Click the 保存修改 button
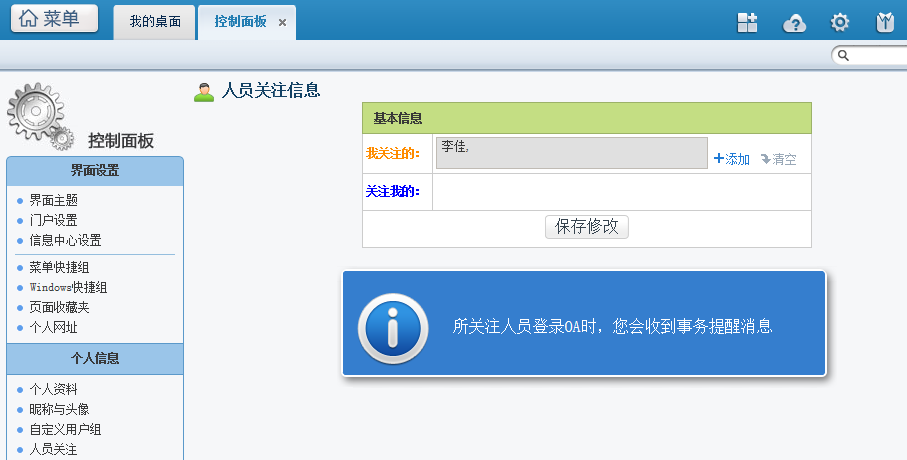Image resolution: width=907 pixels, height=460 pixels. click(x=587, y=226)
